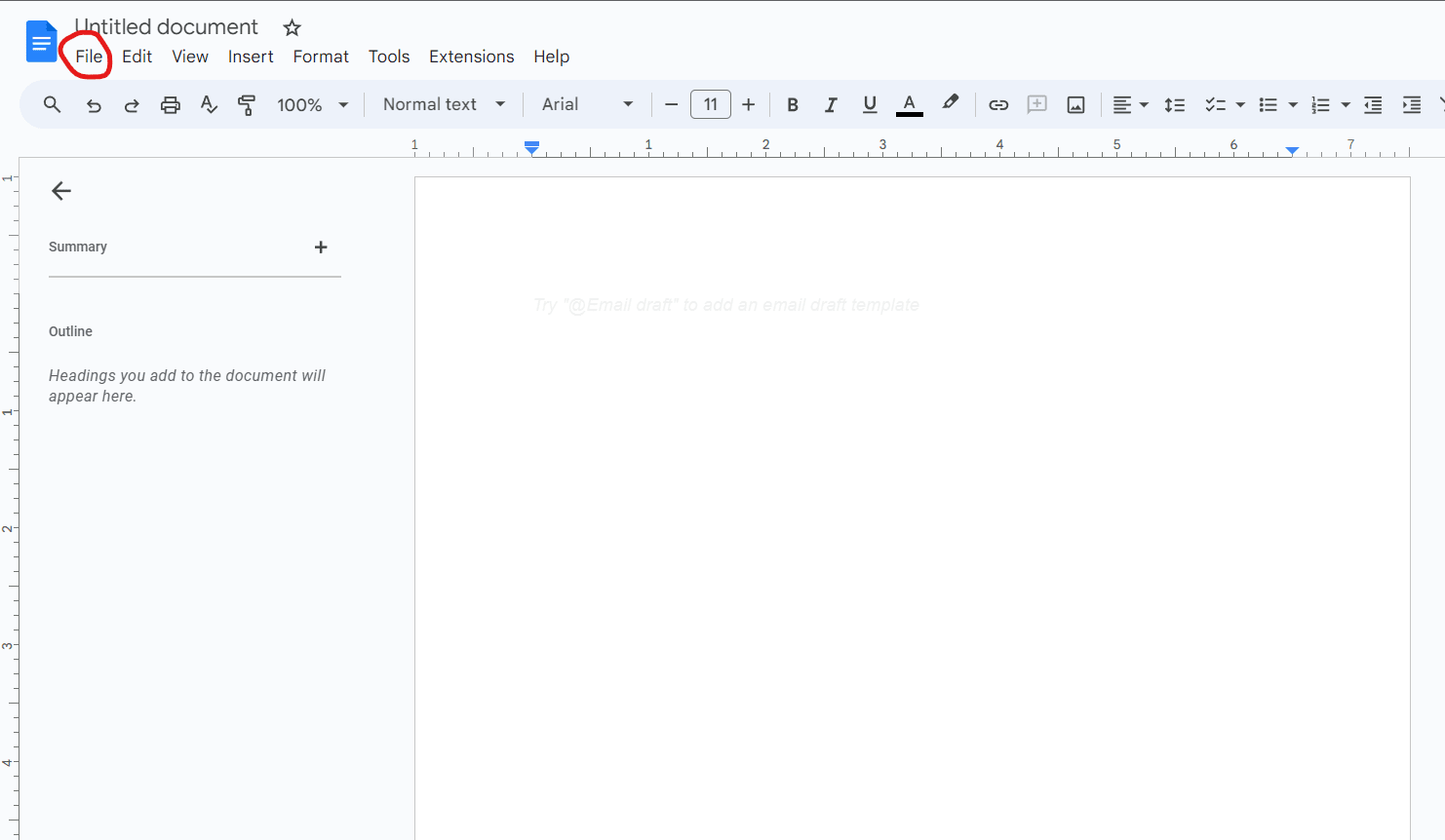1445x840 pixels.
Task: Activate the paint format tool
Action: tap(247, 104)
